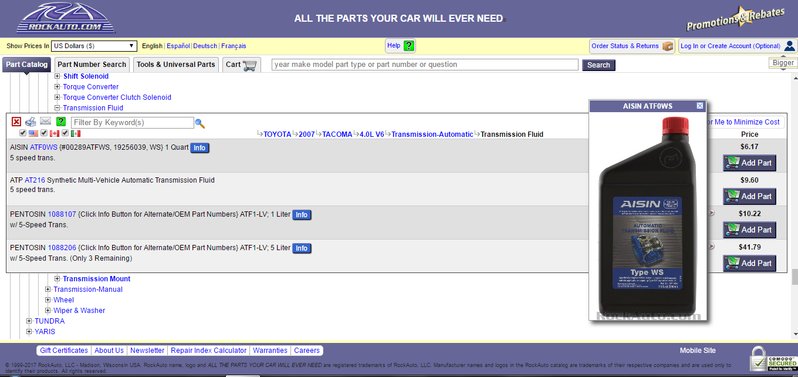Open the ATP AT216 part number link

(35, 180)
